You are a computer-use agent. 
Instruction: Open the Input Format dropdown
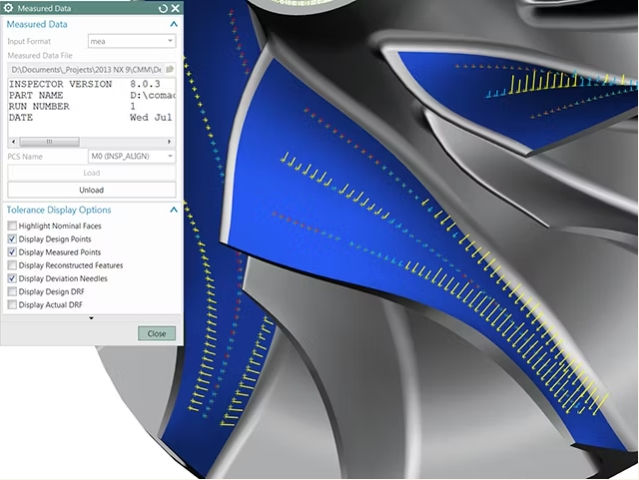pyautogui.click(x=131, y=41)
